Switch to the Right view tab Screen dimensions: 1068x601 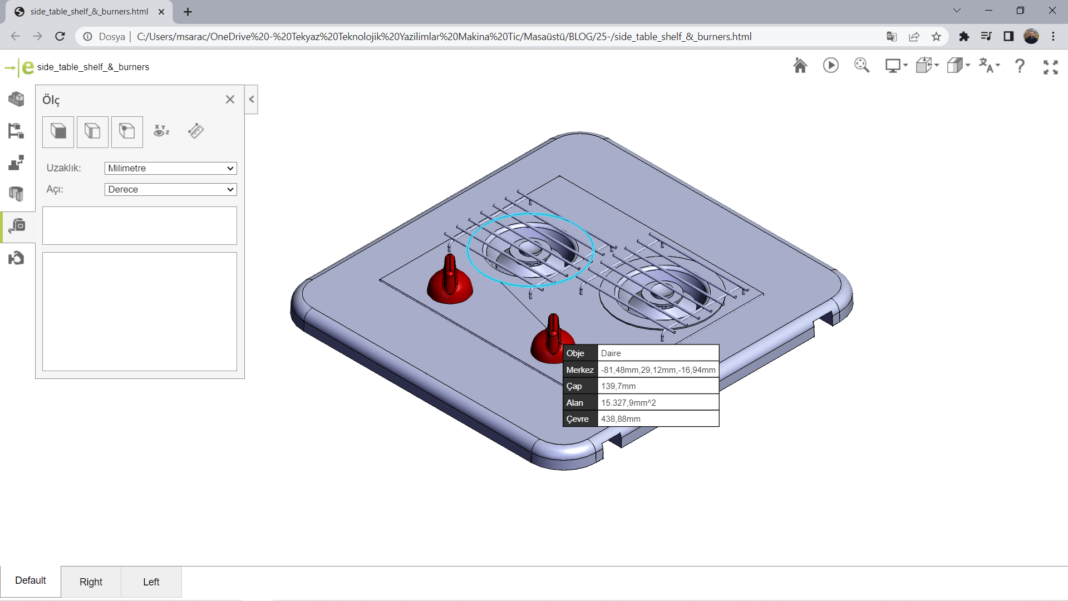pos(91,582)
